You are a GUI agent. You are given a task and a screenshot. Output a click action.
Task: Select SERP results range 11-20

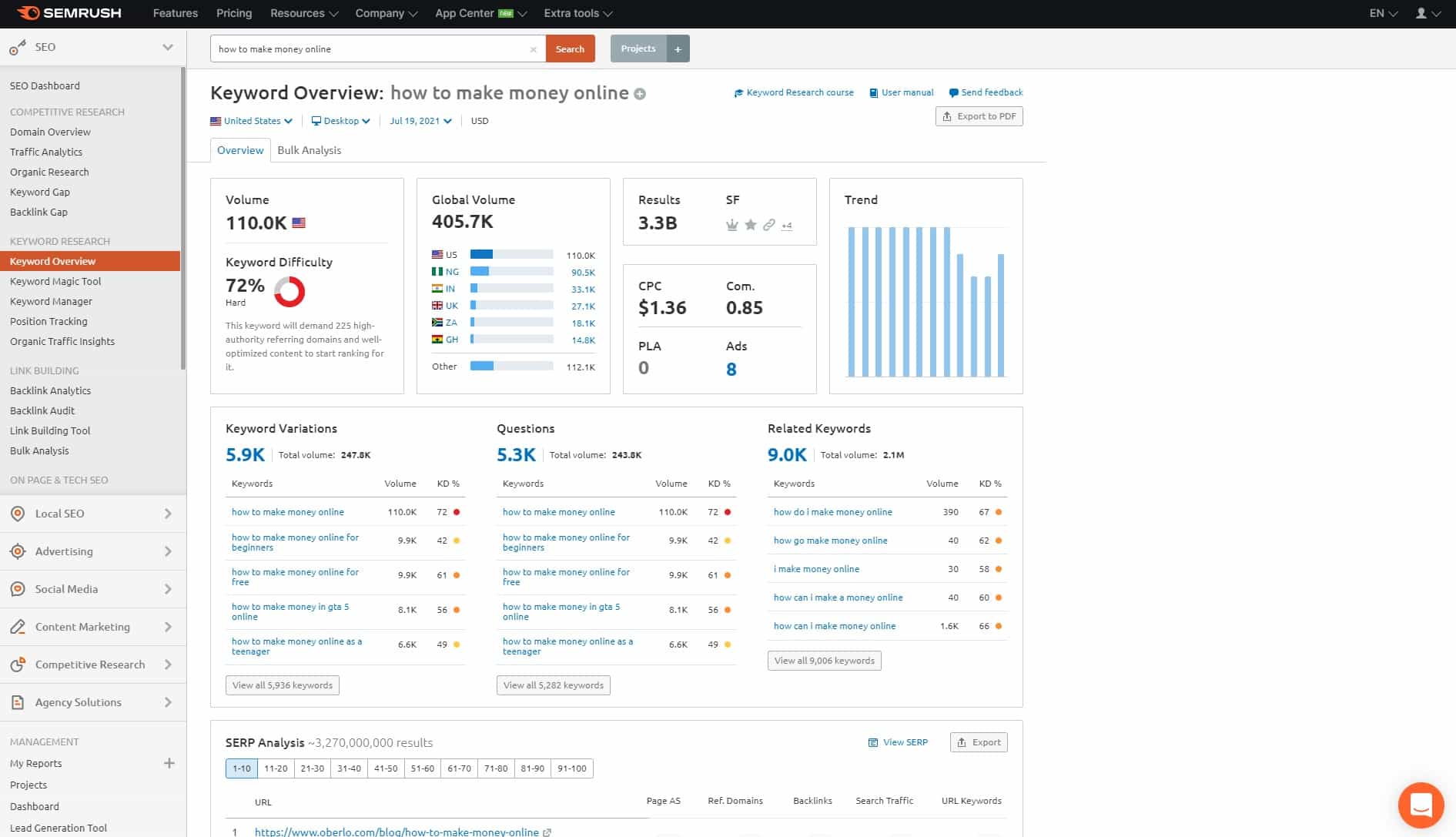click(276, 768)
